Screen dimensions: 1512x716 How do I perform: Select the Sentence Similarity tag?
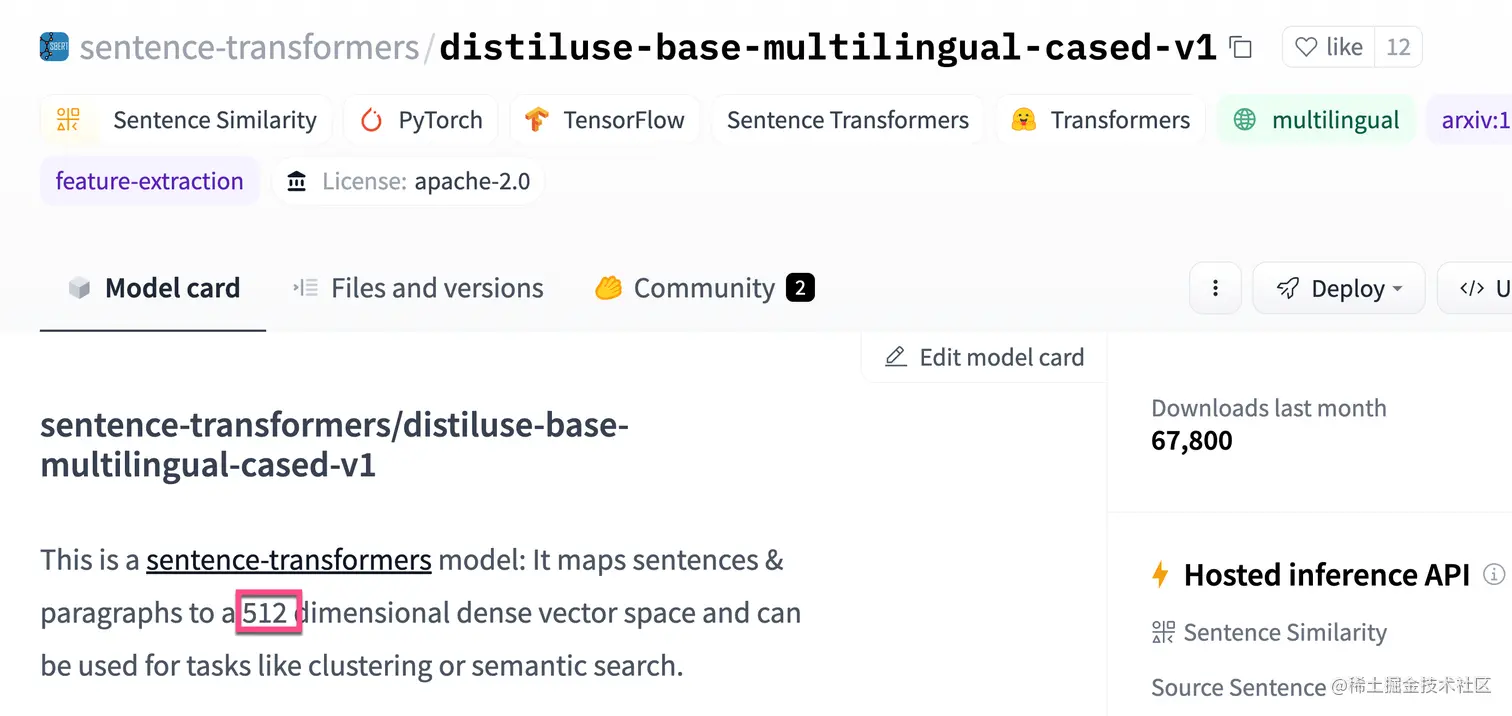pyautogui.click(x=186, y=120)
